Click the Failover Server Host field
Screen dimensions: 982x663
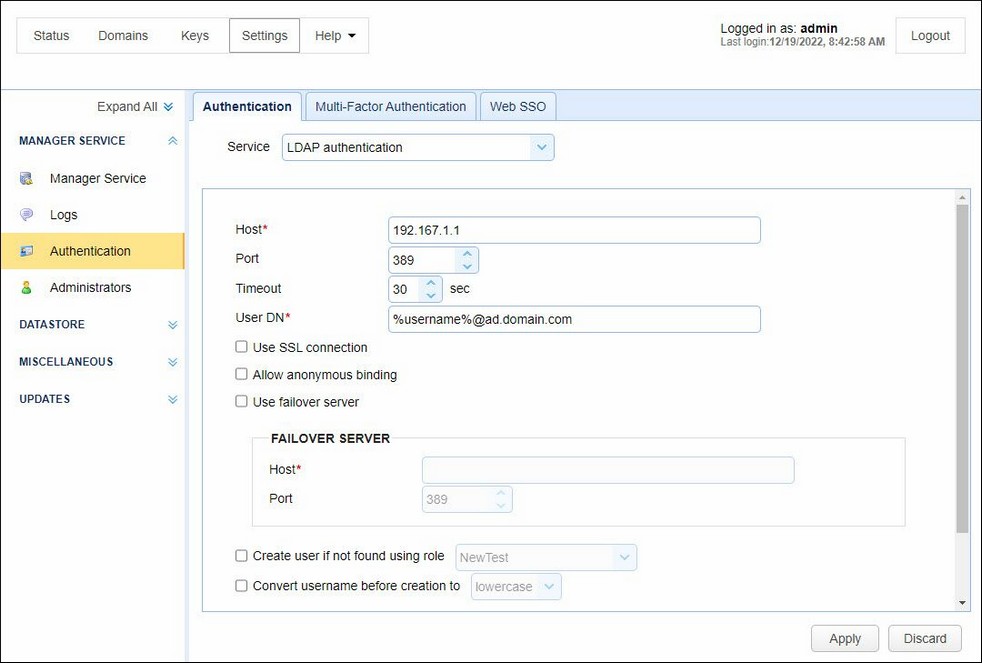coord(608,470)
